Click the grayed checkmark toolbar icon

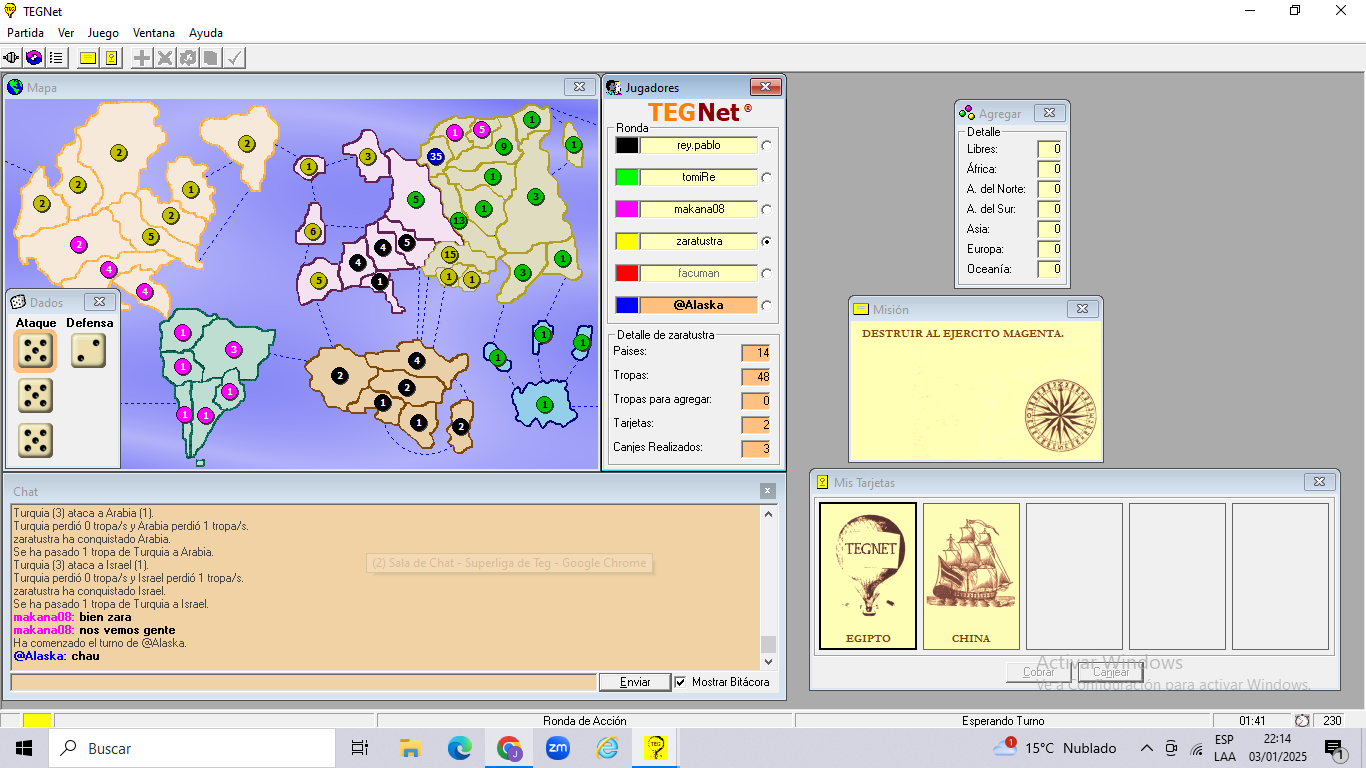(234, 58)
